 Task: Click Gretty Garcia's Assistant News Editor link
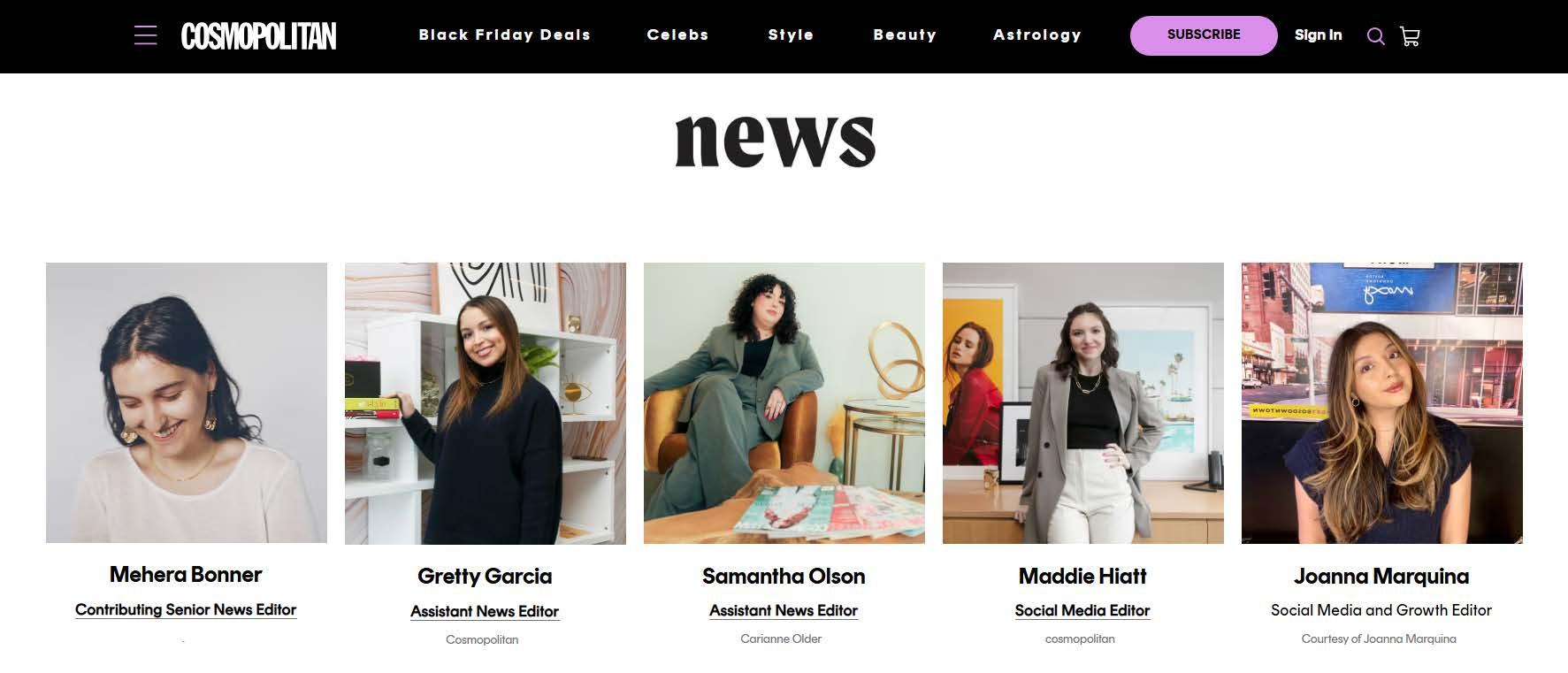(485, 611)
